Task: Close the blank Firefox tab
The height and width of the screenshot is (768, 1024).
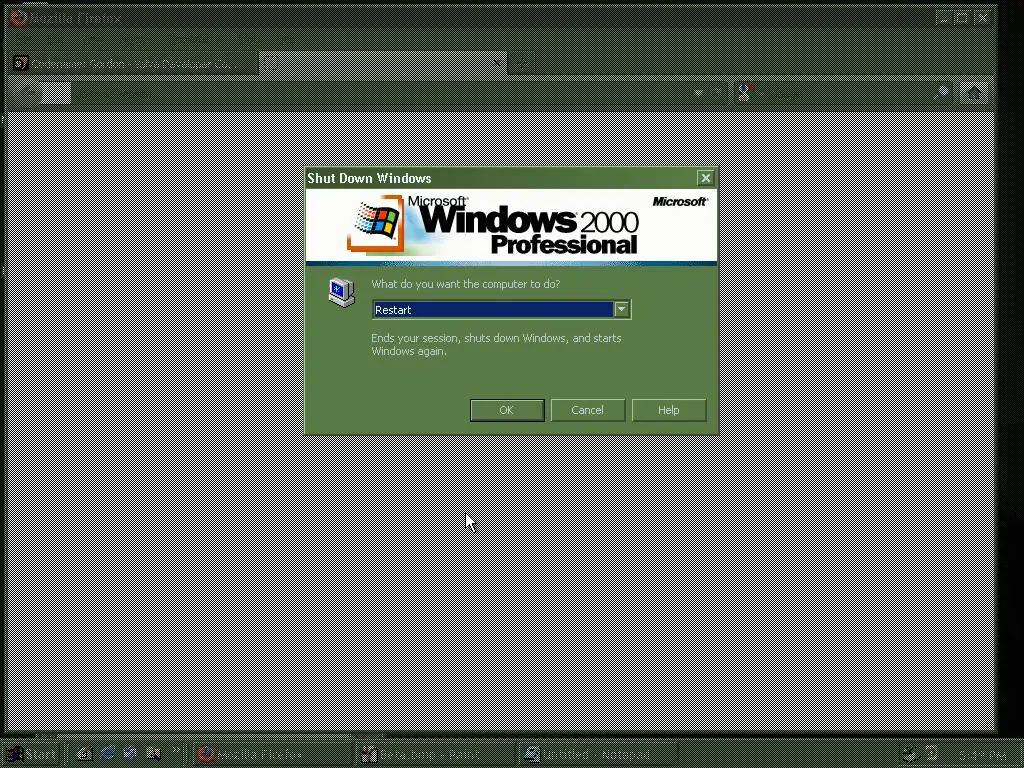Action: click(497, 63)
